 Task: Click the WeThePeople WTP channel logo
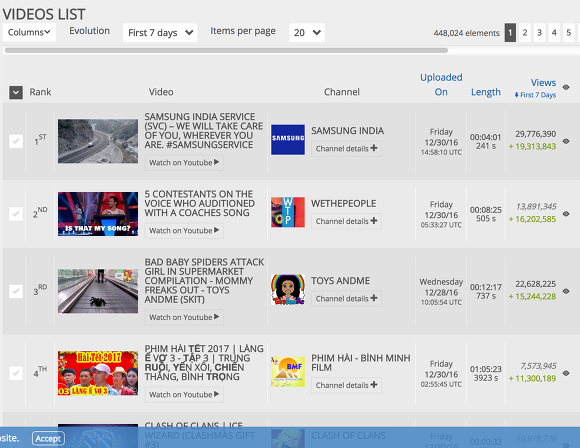pyautogui.click(x=288, y=212)
